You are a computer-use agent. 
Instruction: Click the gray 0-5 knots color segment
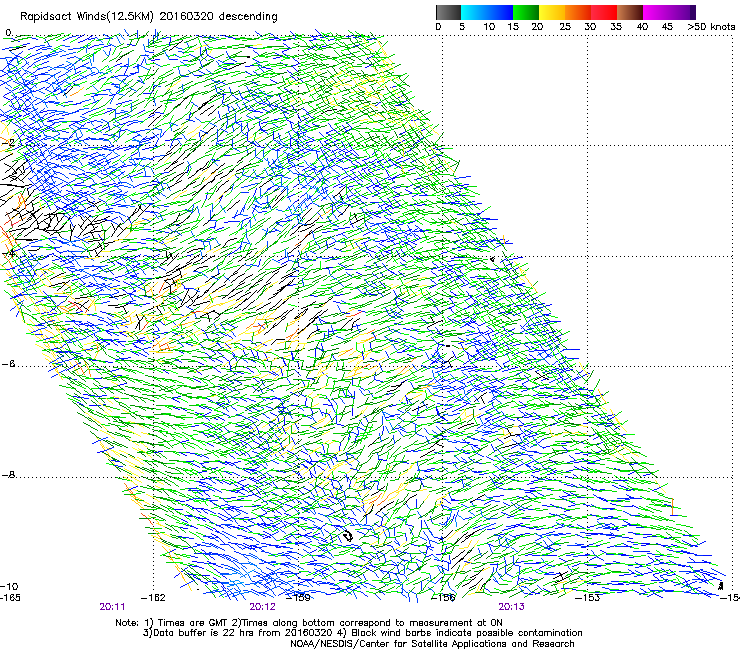click(448, 12)
